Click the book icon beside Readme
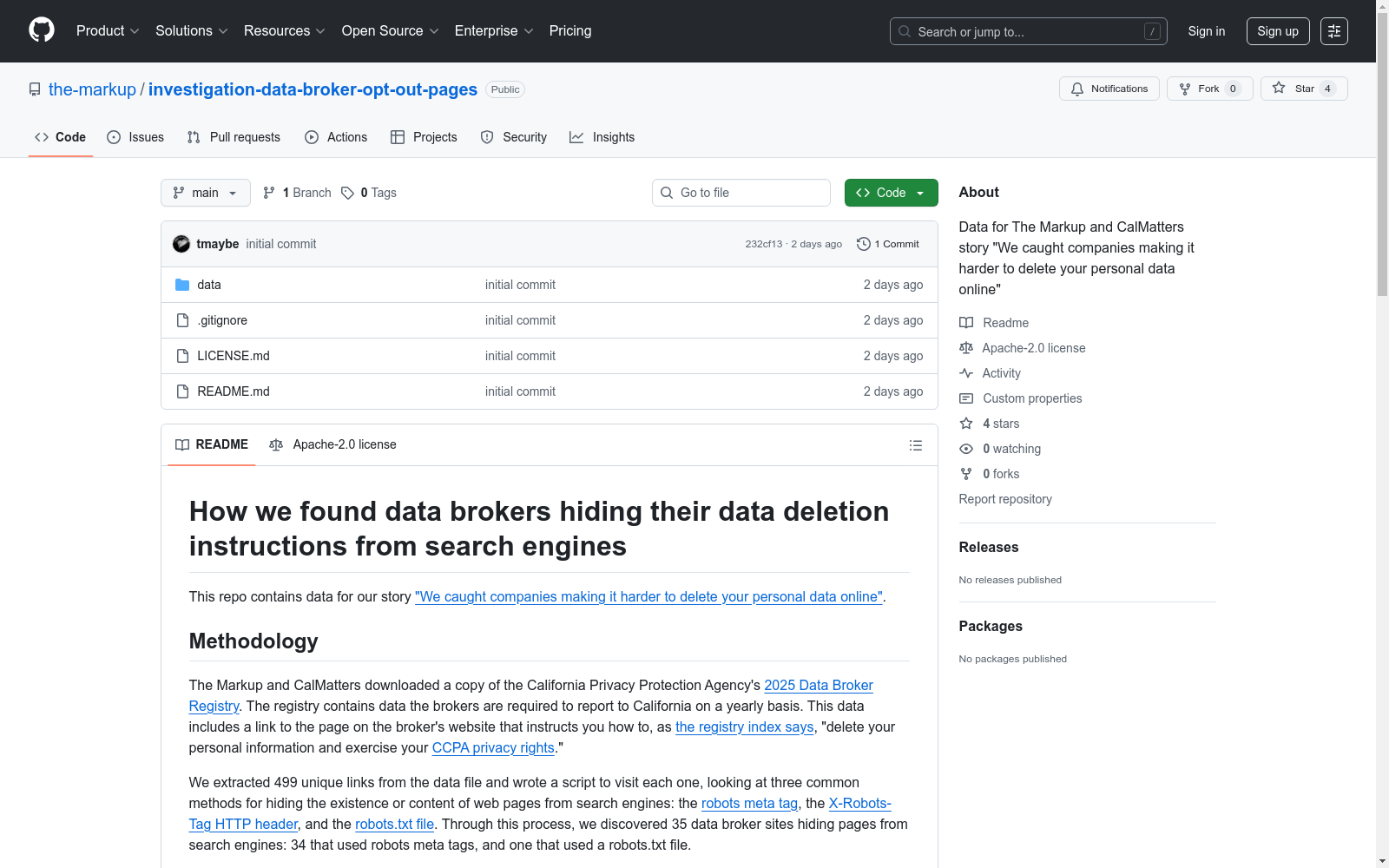Screen dimensions: 1389x868 pyautogui.click(x=966, y=323)
